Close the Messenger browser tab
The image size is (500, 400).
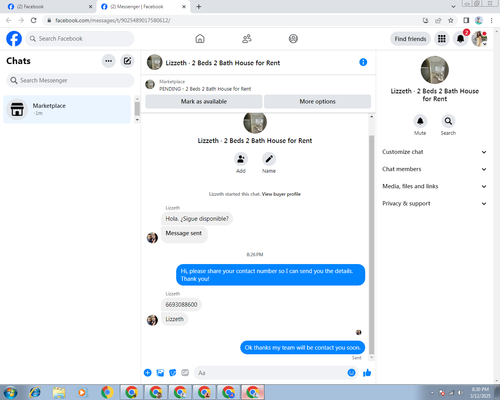pyautogui.click(x=184, y=7)
